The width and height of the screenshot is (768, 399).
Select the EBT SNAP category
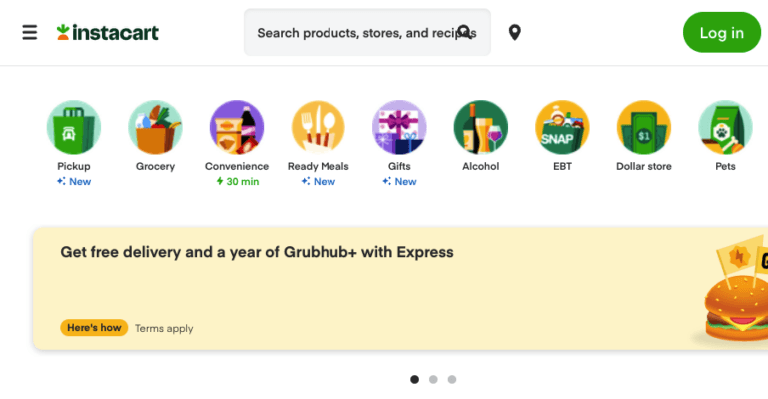562,127
